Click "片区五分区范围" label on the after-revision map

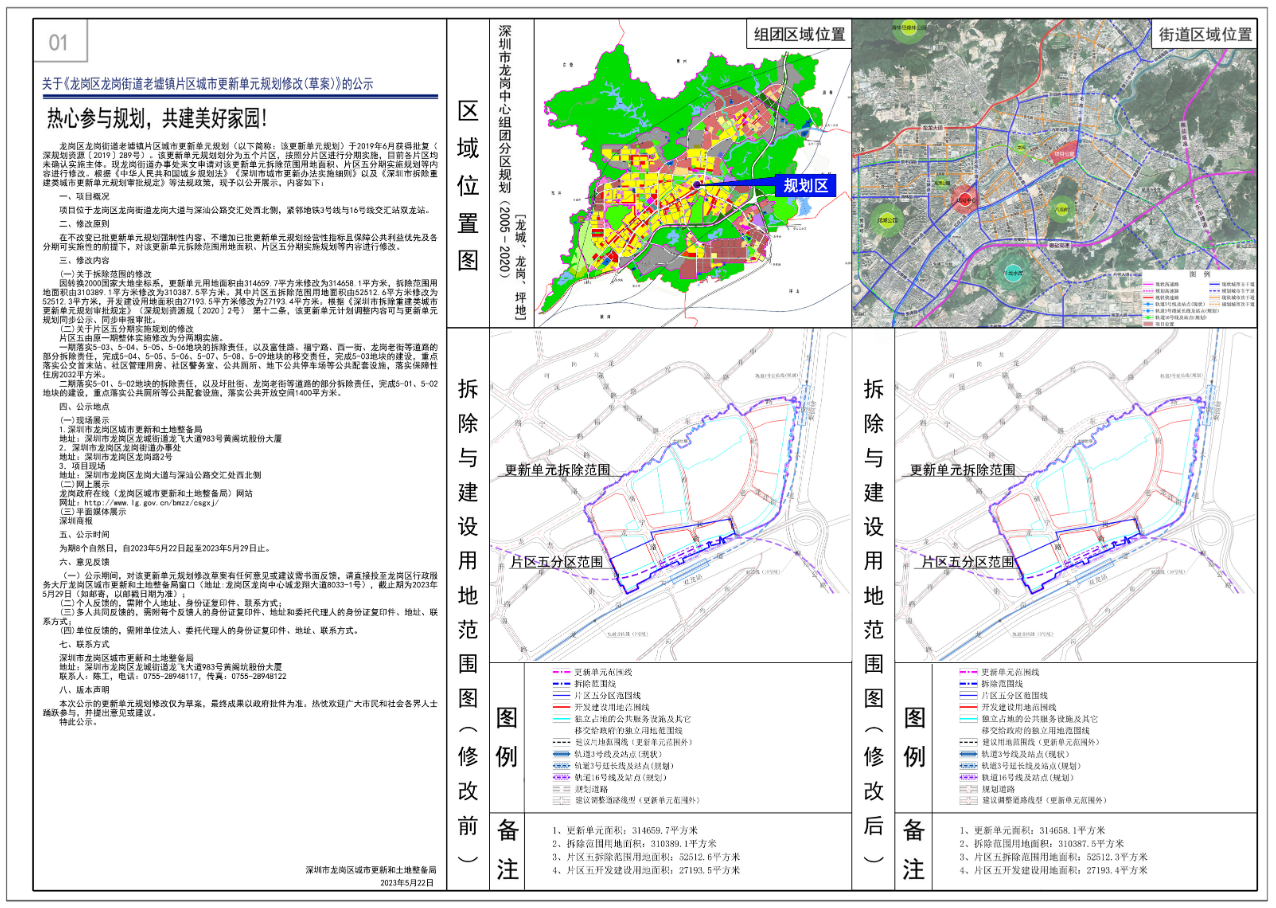pyautogui.click(x=967, y=563)
